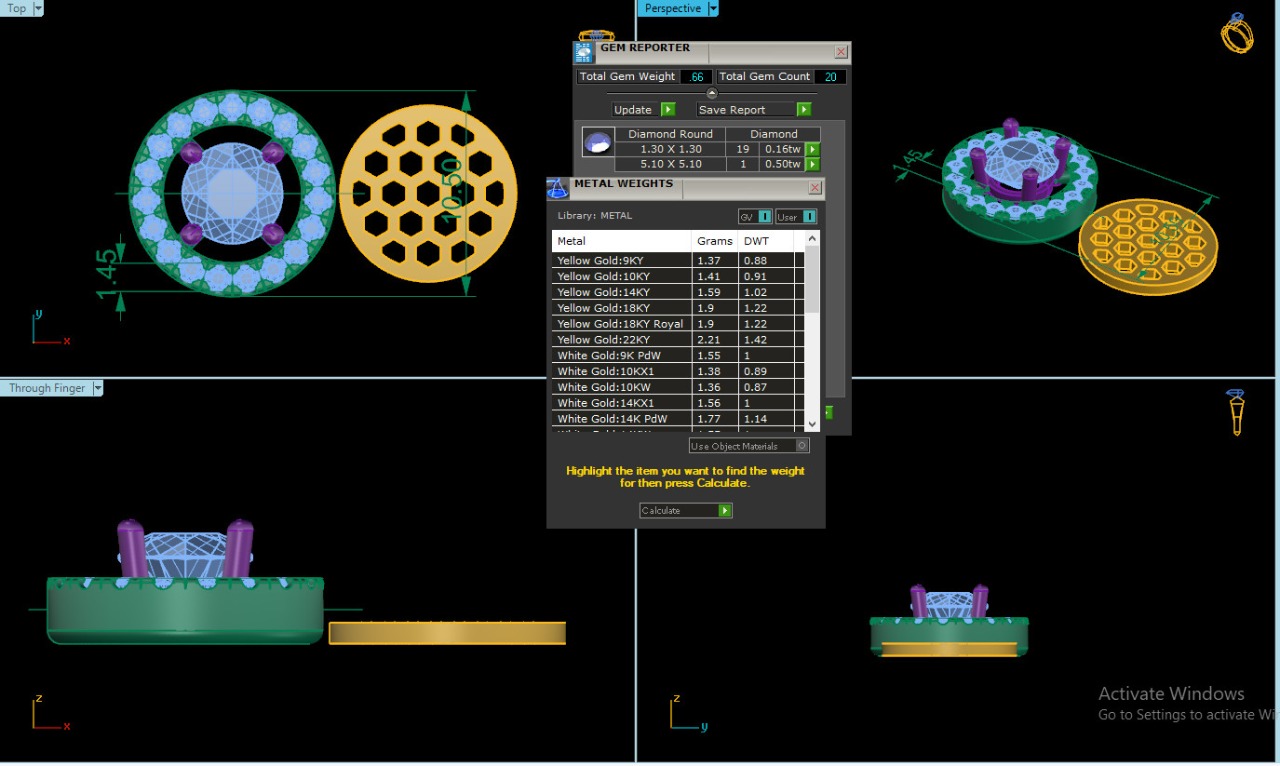Collapse the Gem Reporter header section
The width and height of the screenshot is (1280, 766).
(712, 93)
